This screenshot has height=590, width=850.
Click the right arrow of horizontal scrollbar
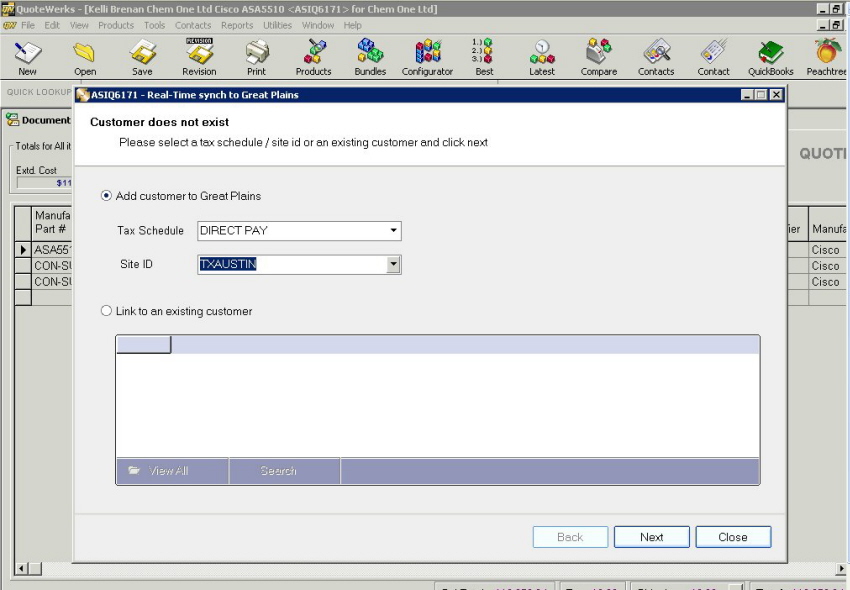tap(841, 569)
